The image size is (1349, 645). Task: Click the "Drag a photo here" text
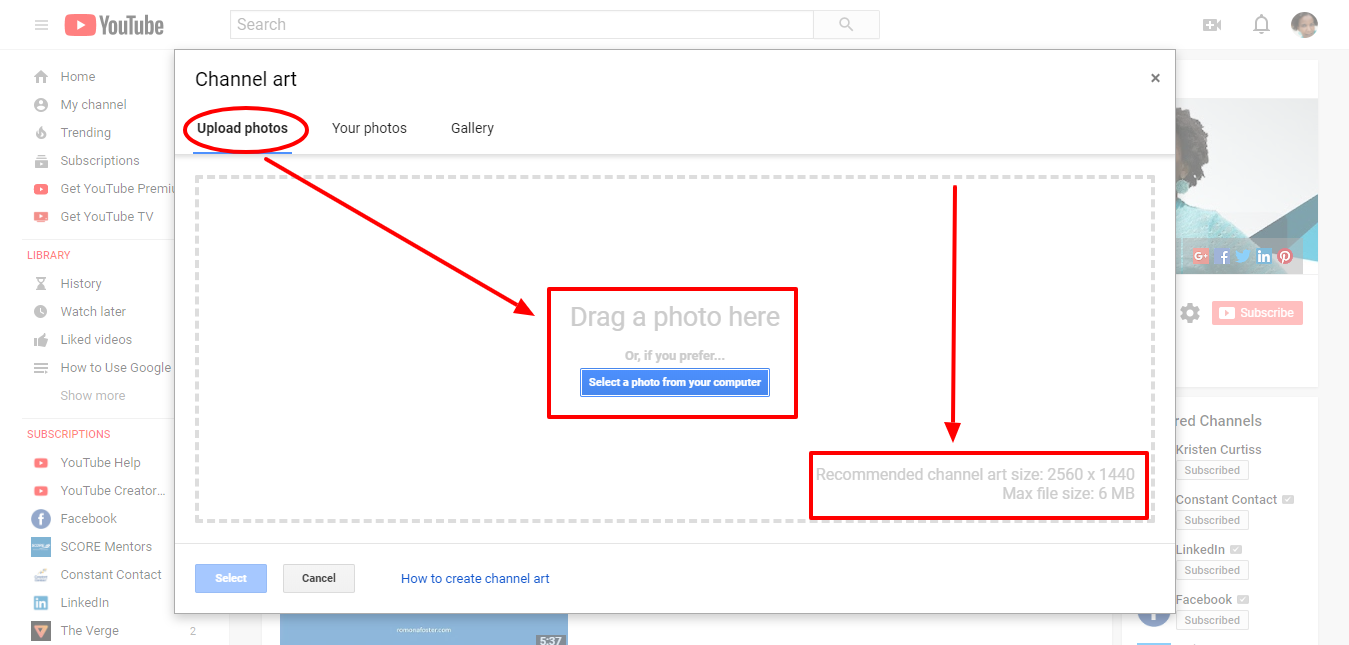[x=675, y=317]
